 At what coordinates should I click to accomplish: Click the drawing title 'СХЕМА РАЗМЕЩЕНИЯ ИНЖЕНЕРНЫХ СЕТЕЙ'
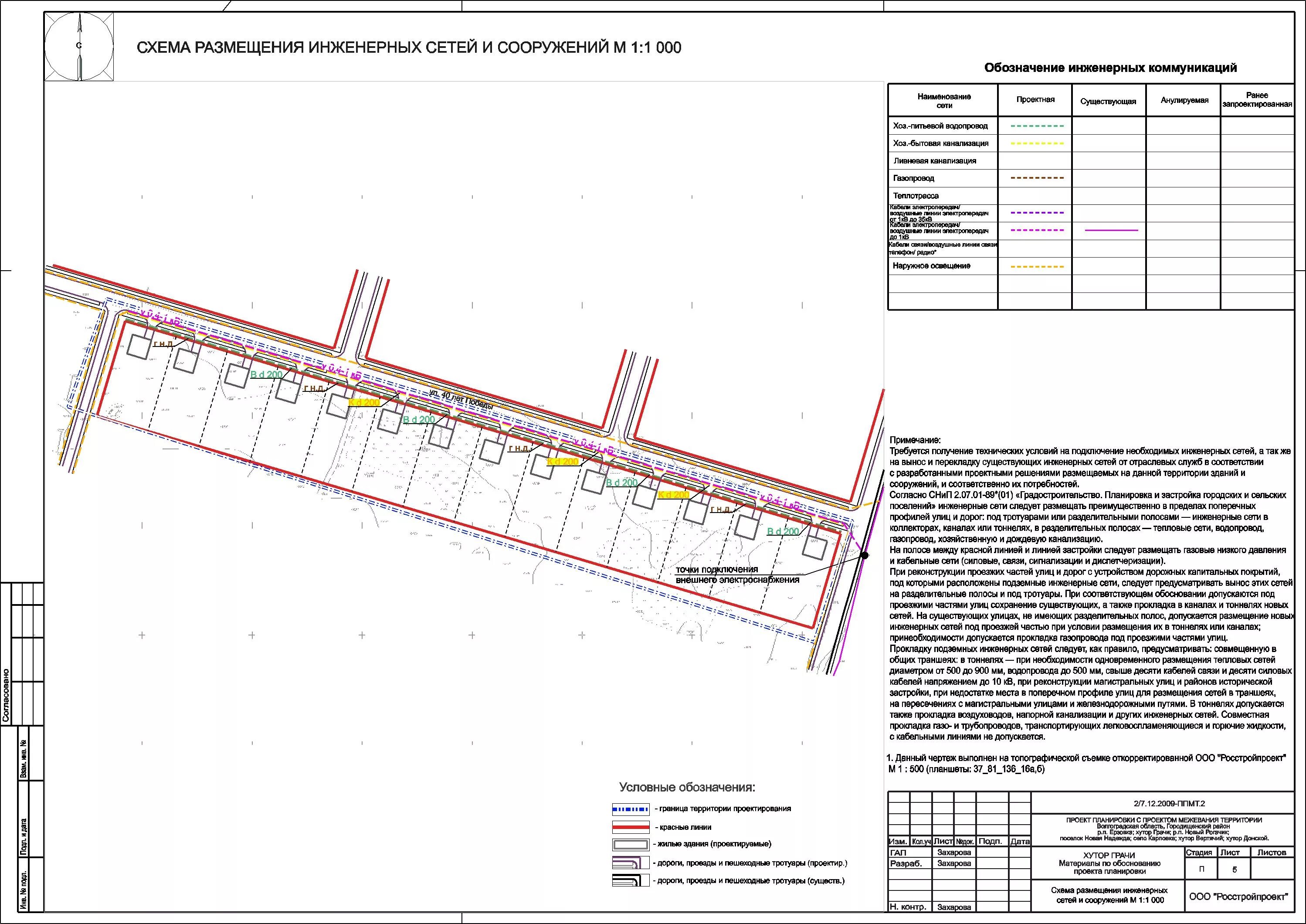408,48
